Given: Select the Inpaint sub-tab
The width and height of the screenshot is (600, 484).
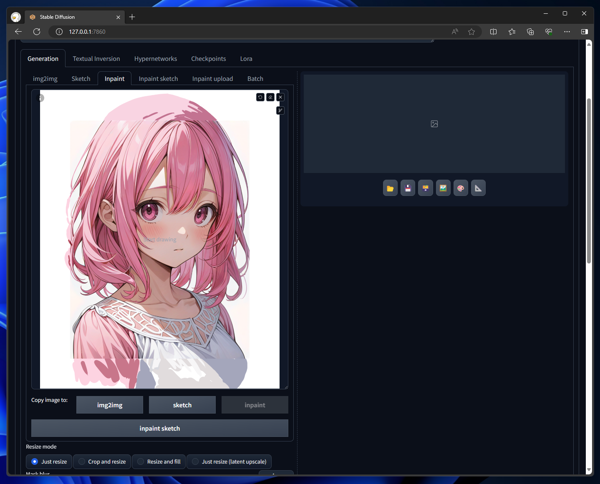Looking at the screenshot, I should [114, 78].
